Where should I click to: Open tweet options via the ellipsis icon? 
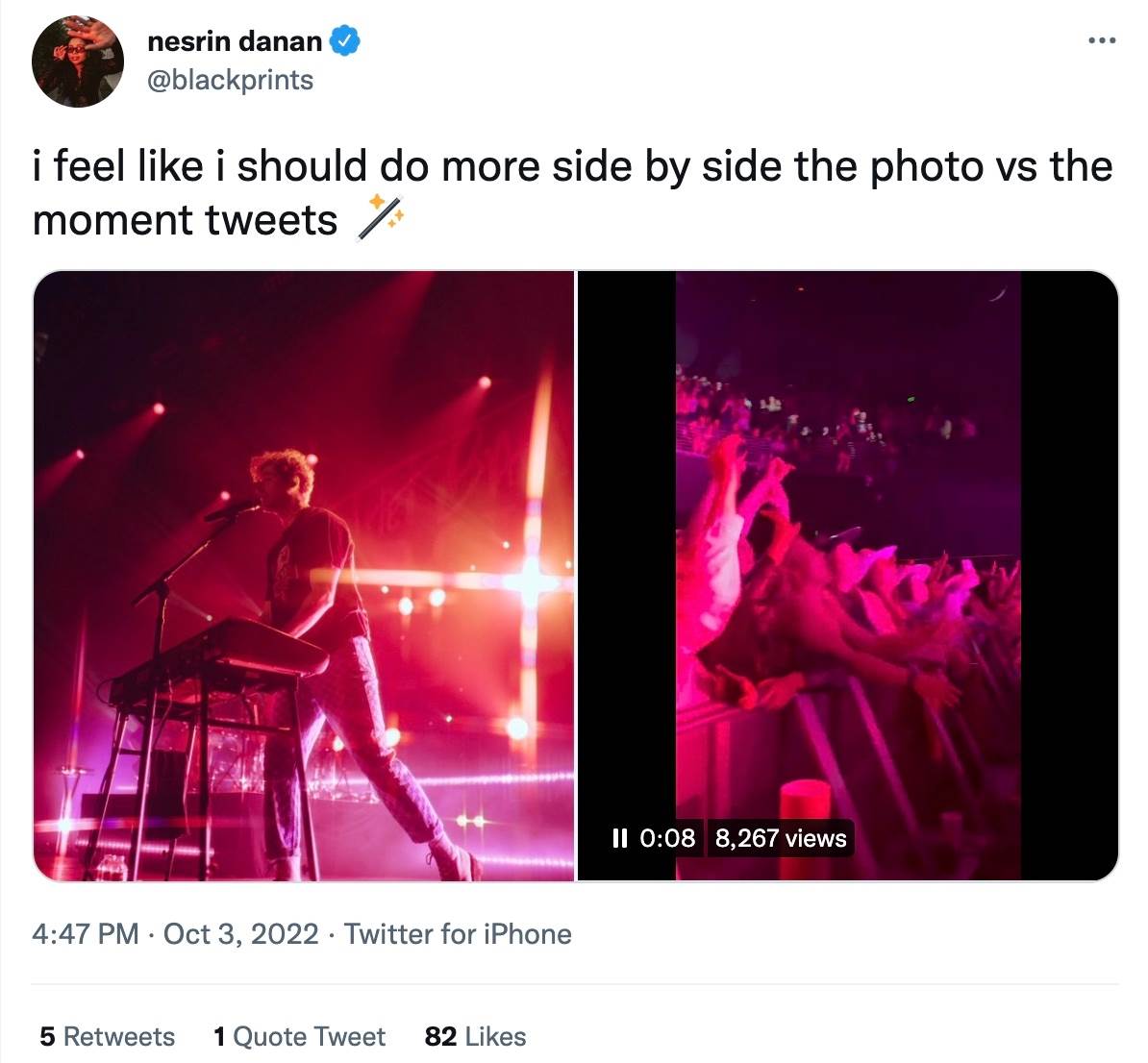[1102, 38]
